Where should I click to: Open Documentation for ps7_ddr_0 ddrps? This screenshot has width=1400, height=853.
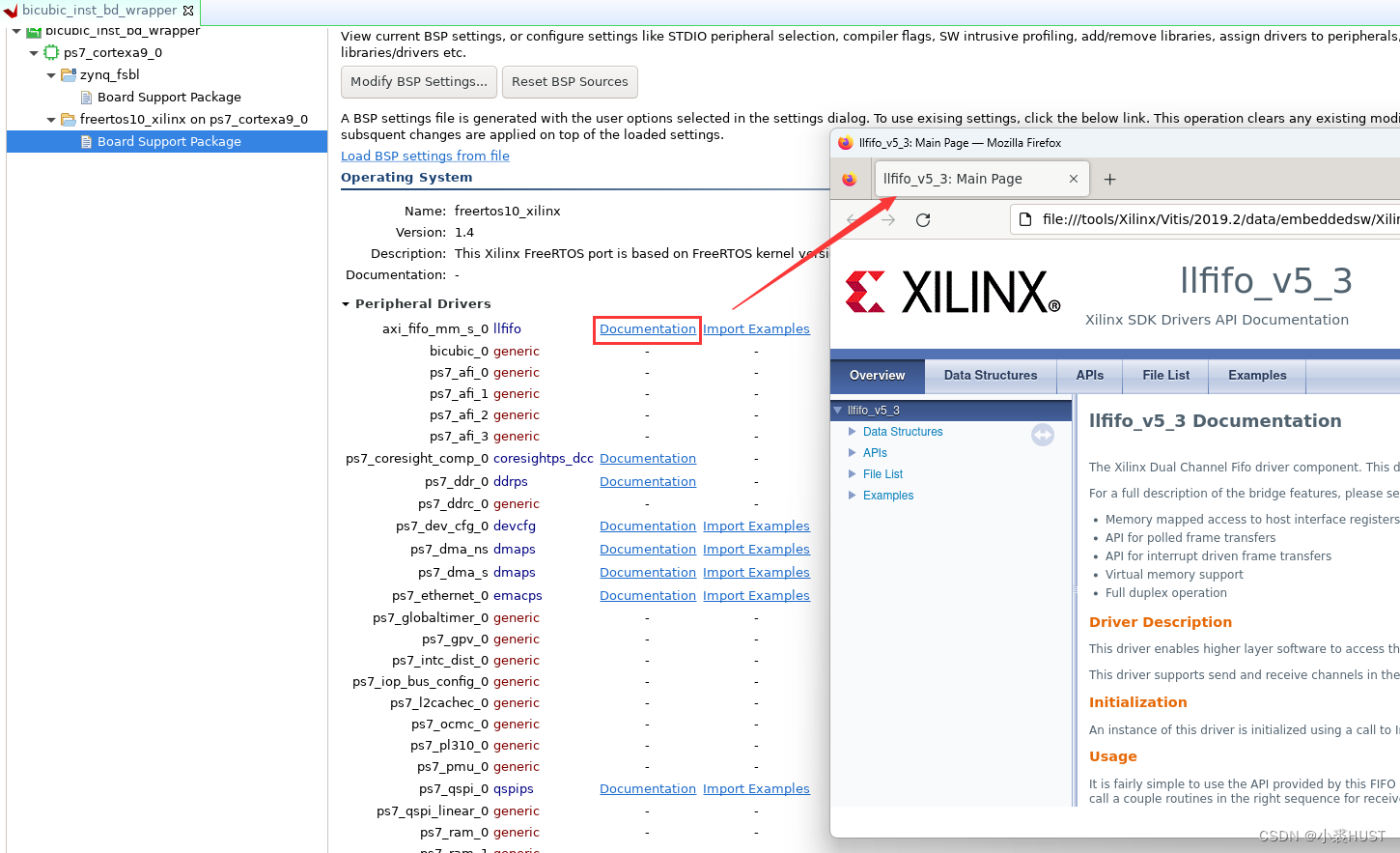pyautogui.click(x=648, y=482)
